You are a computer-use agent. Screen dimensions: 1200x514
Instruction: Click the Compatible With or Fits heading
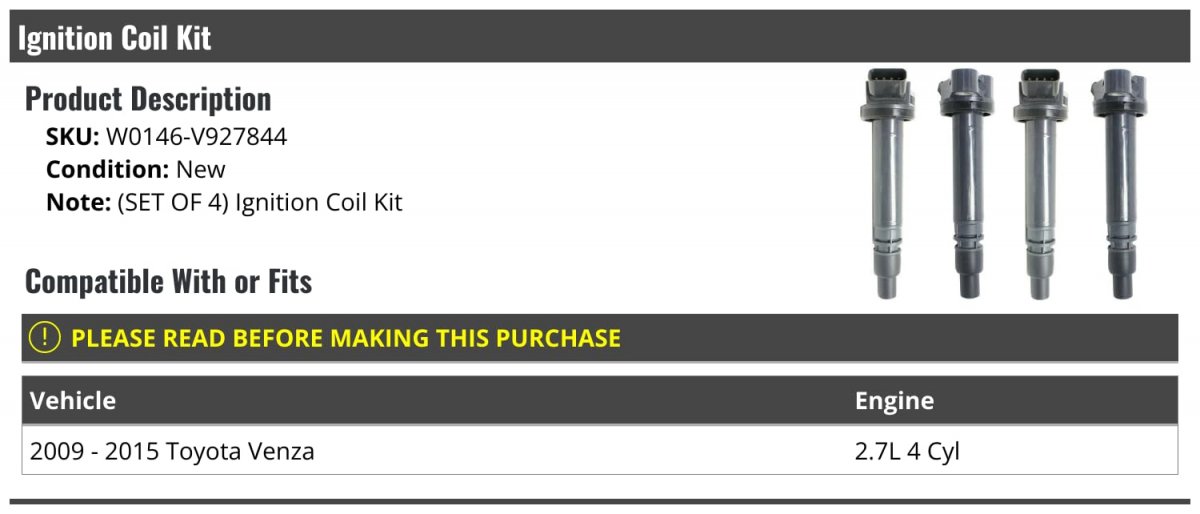point(168,282)
